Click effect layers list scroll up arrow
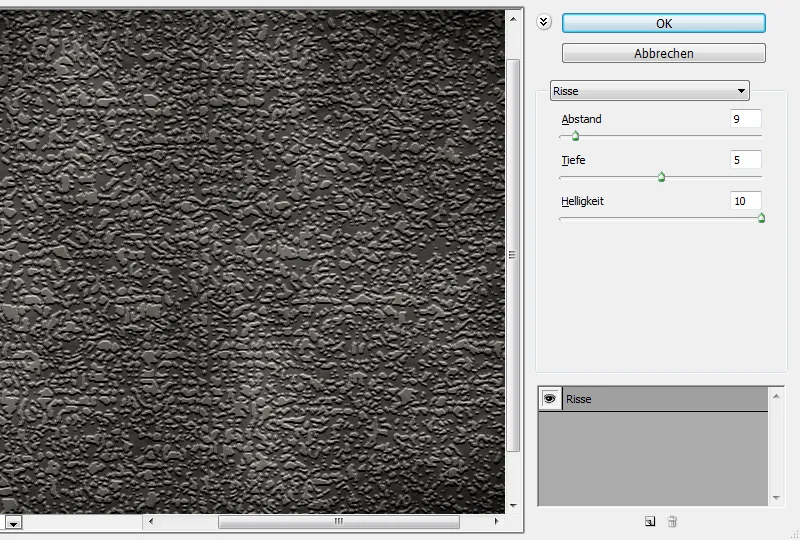 click(776, 396)
